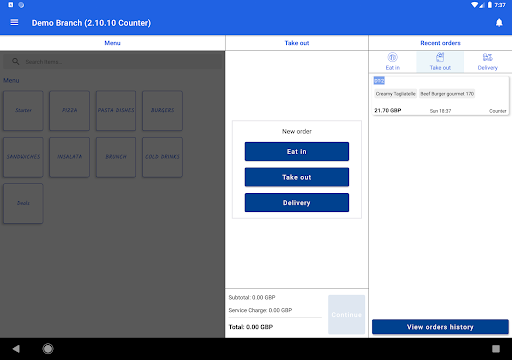Viewport: 512px width, 360px height.
Task: Start a new Take out order
Action: click(297, 177)
